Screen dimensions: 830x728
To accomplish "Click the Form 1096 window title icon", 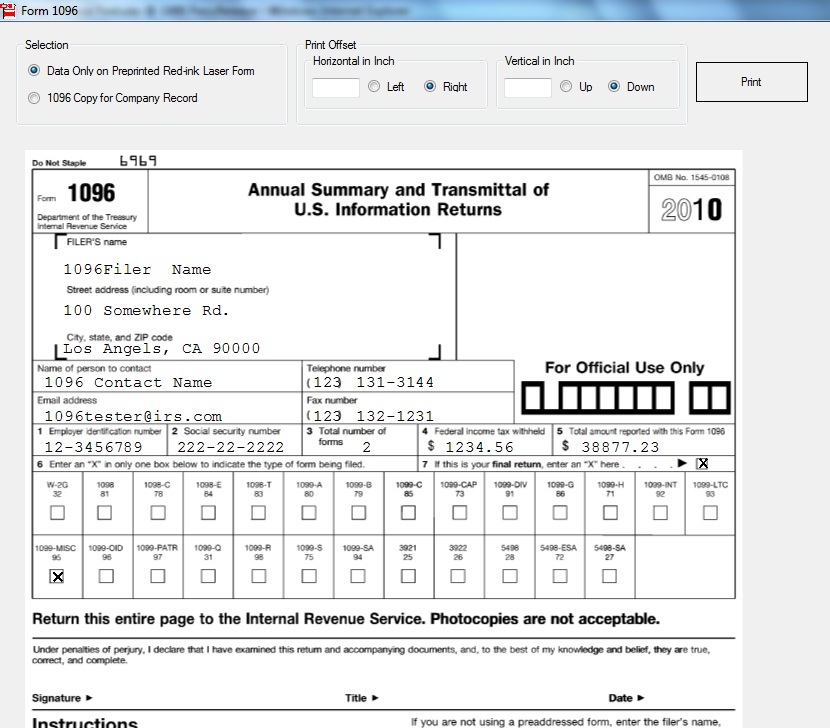I will [x=8, y=10].
